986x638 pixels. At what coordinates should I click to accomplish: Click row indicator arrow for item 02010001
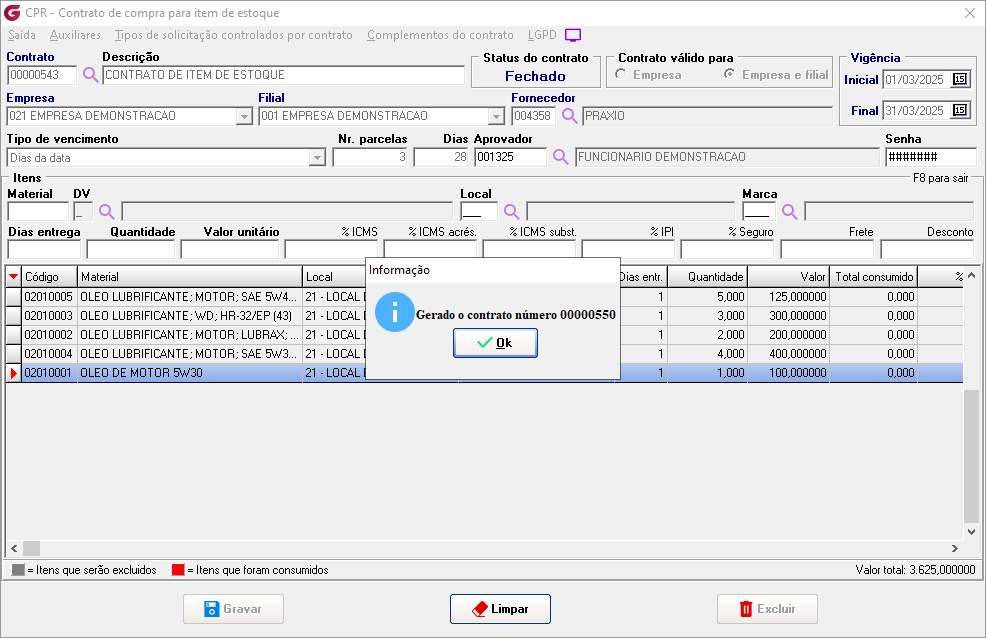[x=14, y=373]
